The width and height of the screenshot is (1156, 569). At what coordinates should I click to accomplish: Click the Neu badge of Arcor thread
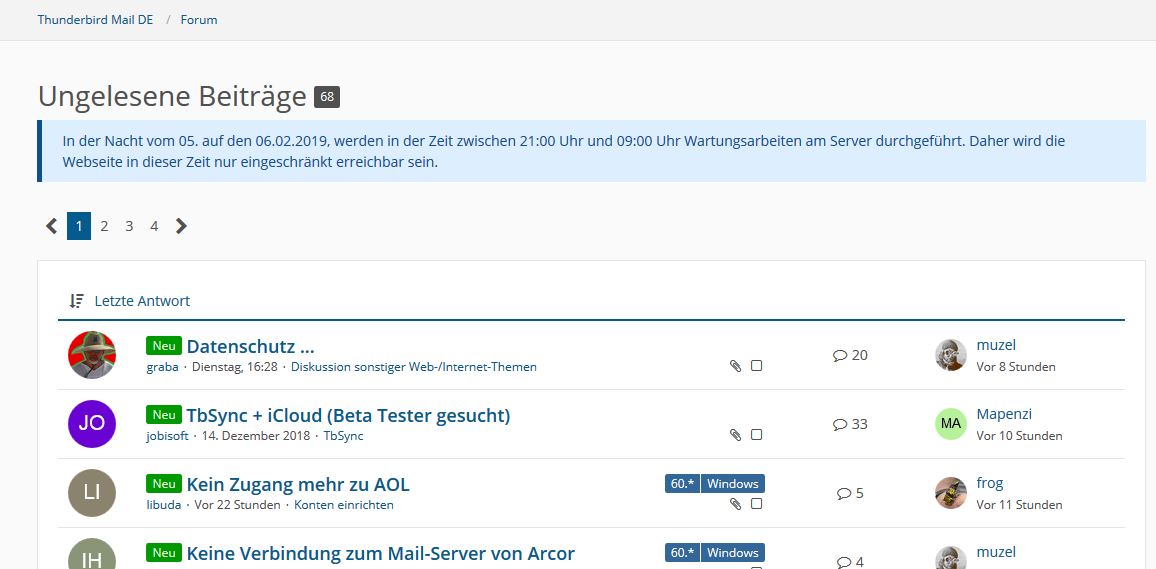click(x=164, y=553)
